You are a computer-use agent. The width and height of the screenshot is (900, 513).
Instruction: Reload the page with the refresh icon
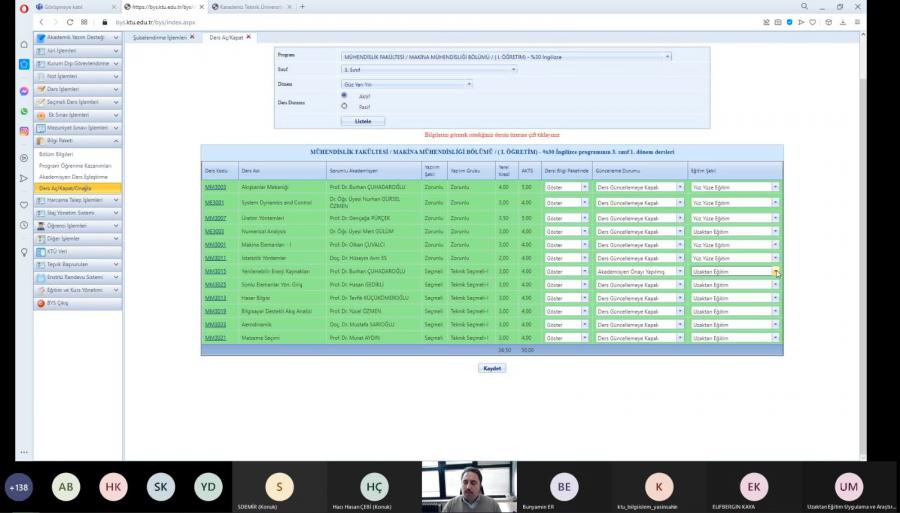[70, 21]
